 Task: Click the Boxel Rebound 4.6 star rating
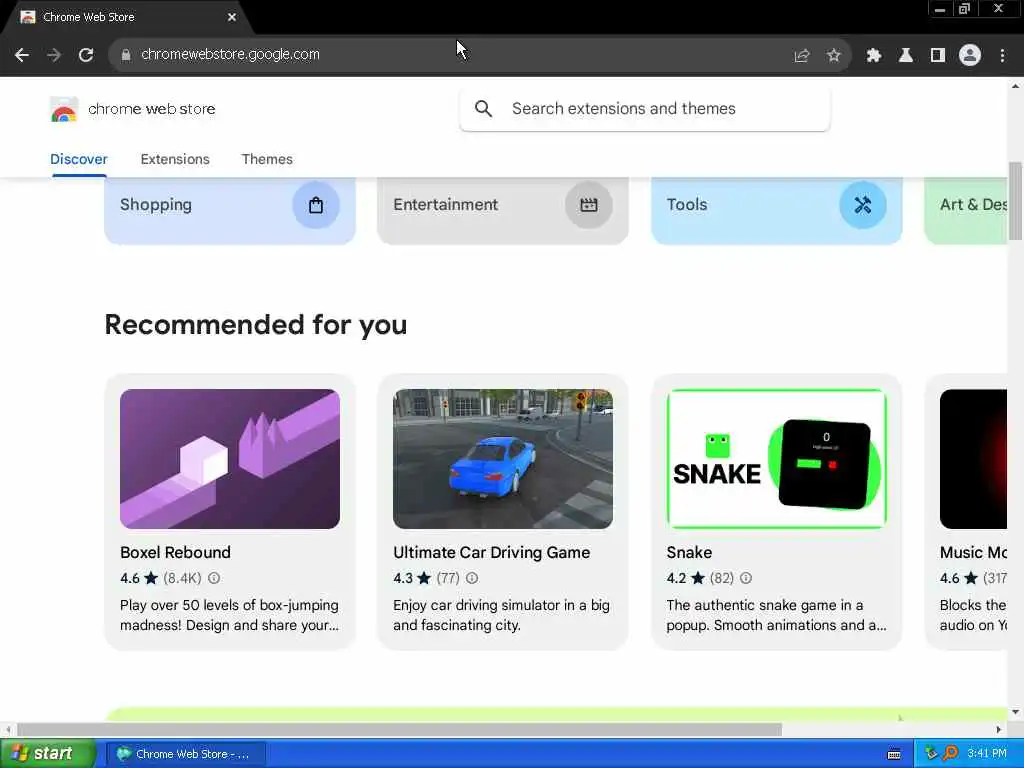click(x=138, y=578)
